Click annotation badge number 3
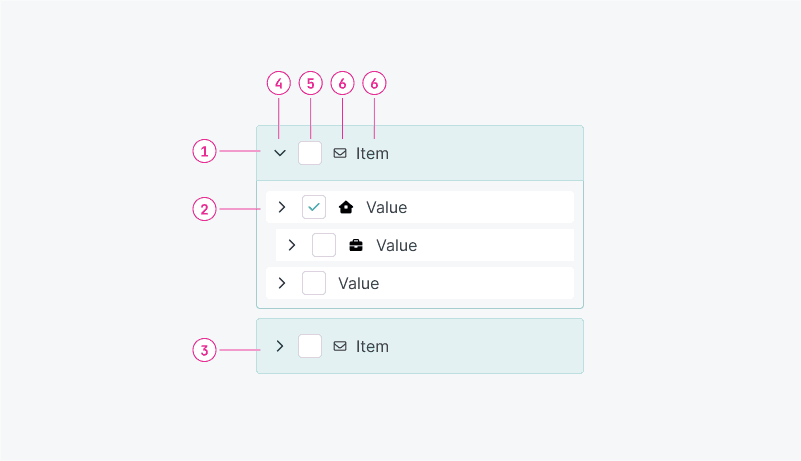This screenshot has height=461, width=801. point(204,350)
